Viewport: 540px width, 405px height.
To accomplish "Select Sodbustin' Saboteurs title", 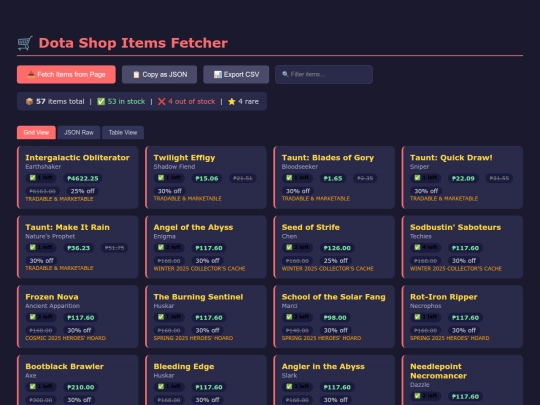I will (x=455, y=227).
